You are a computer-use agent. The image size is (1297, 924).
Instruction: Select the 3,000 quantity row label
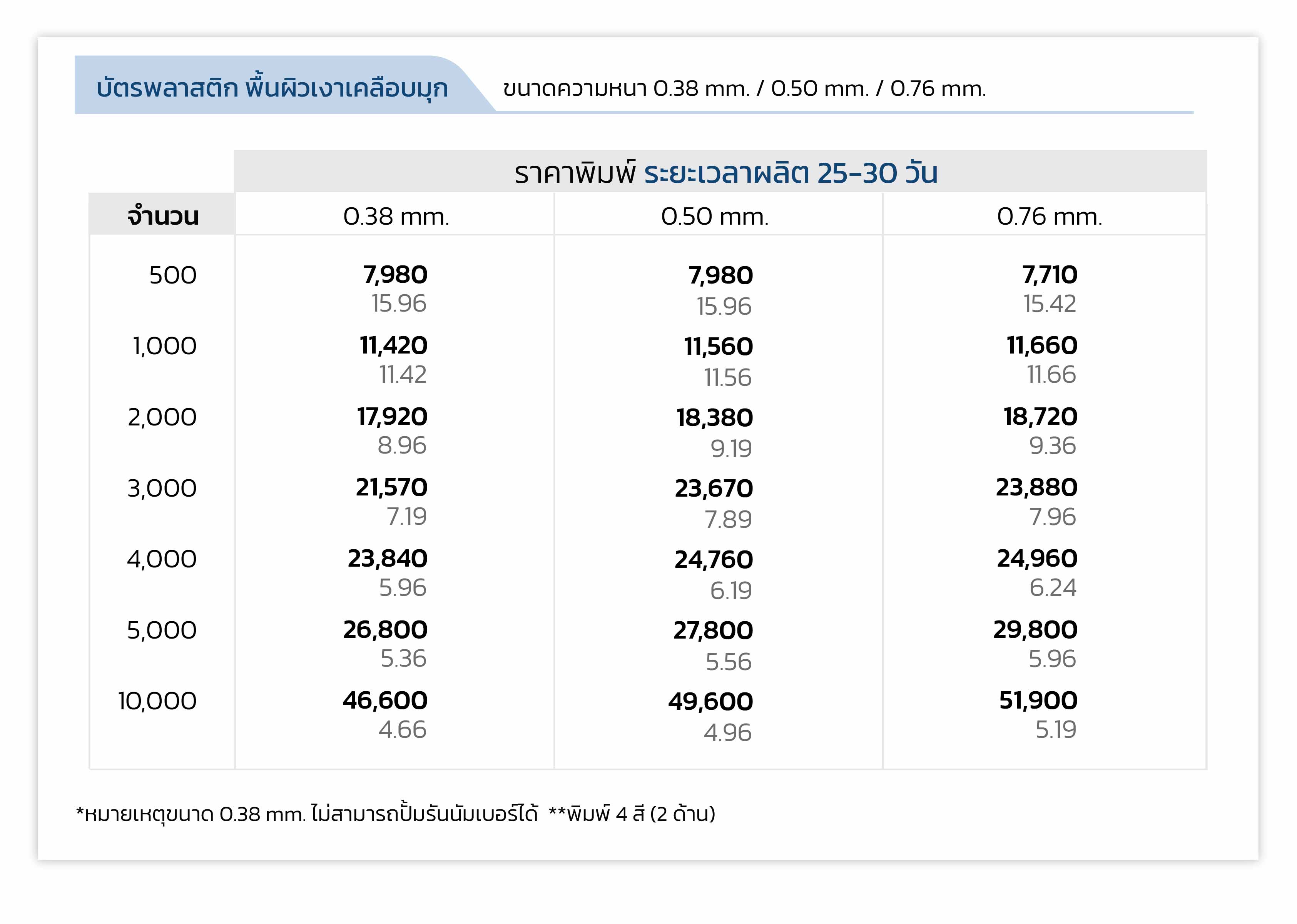coord(162,489)
